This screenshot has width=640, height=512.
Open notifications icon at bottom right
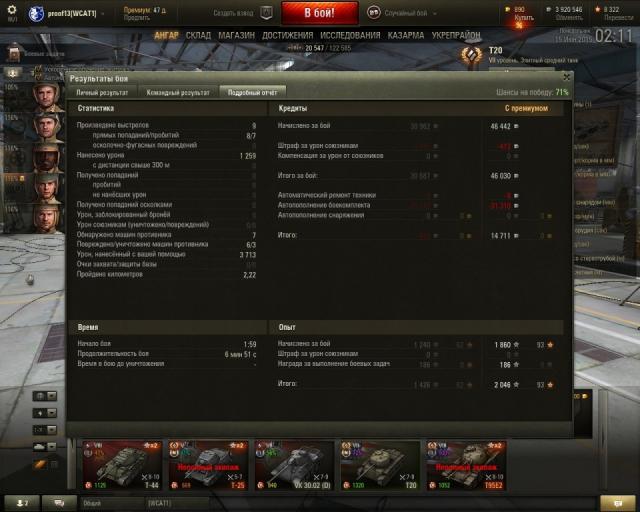[618, 503]
